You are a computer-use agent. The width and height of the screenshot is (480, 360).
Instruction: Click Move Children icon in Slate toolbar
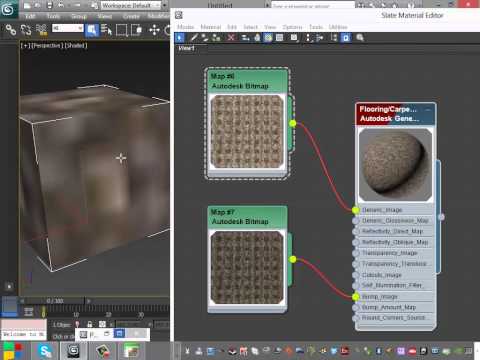pos(246,38)
